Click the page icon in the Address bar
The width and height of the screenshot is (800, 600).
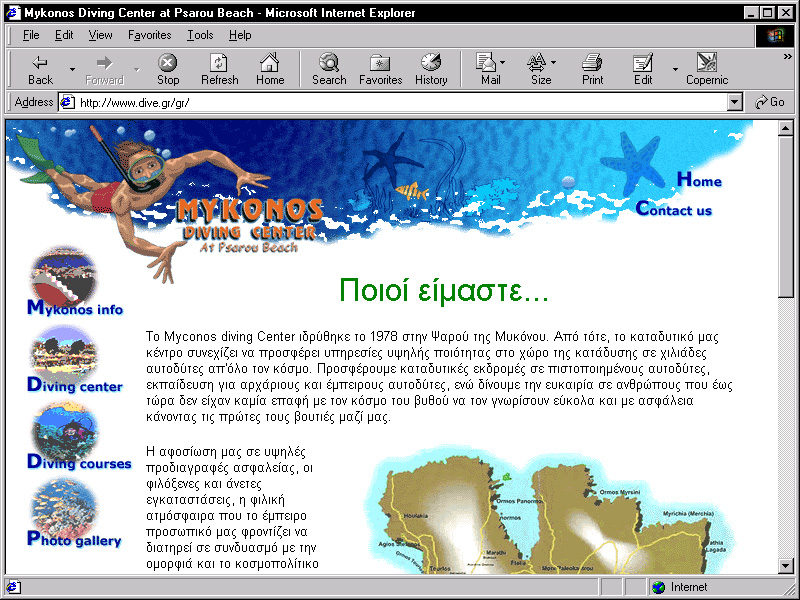67,103
